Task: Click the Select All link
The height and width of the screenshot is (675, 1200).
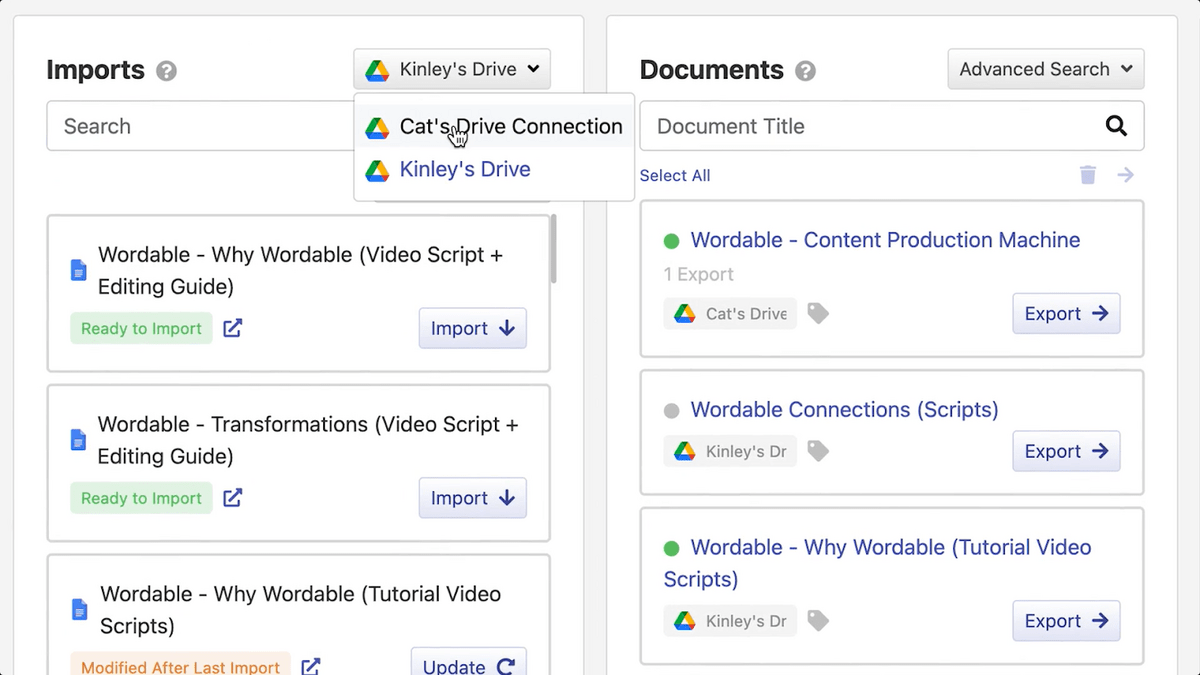Action: 675,176
